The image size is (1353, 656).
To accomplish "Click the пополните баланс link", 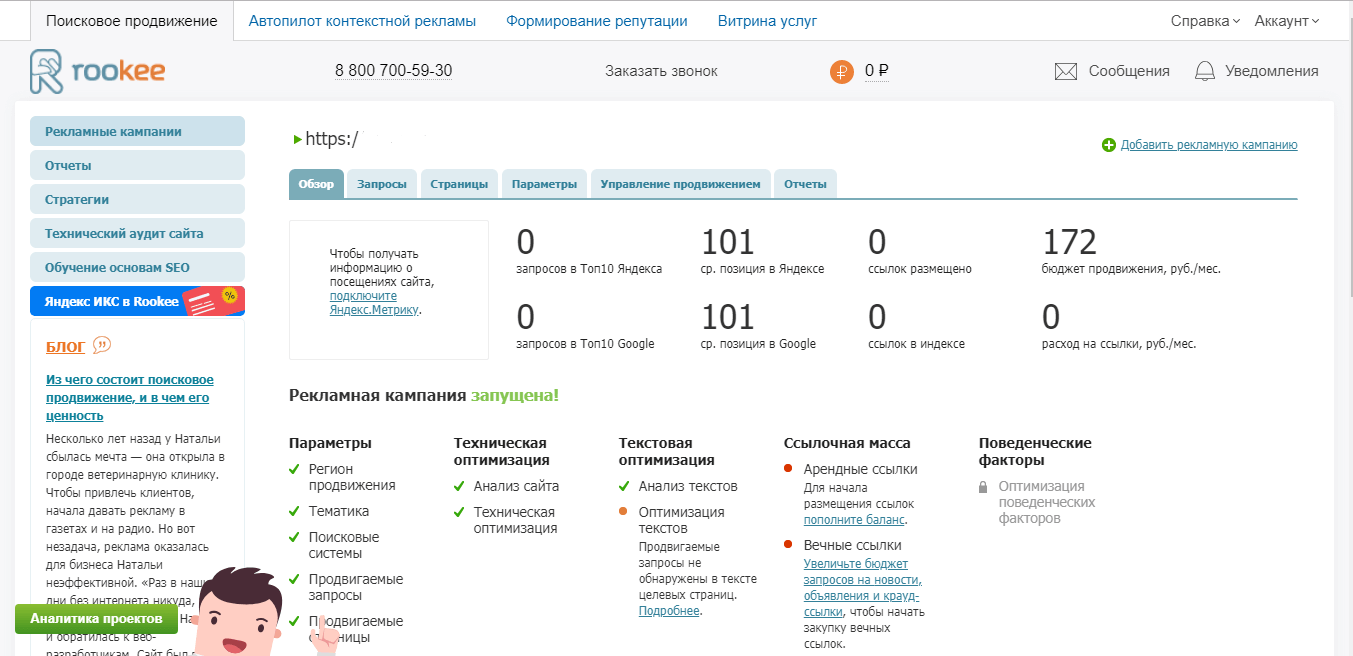I will point(854,520).
